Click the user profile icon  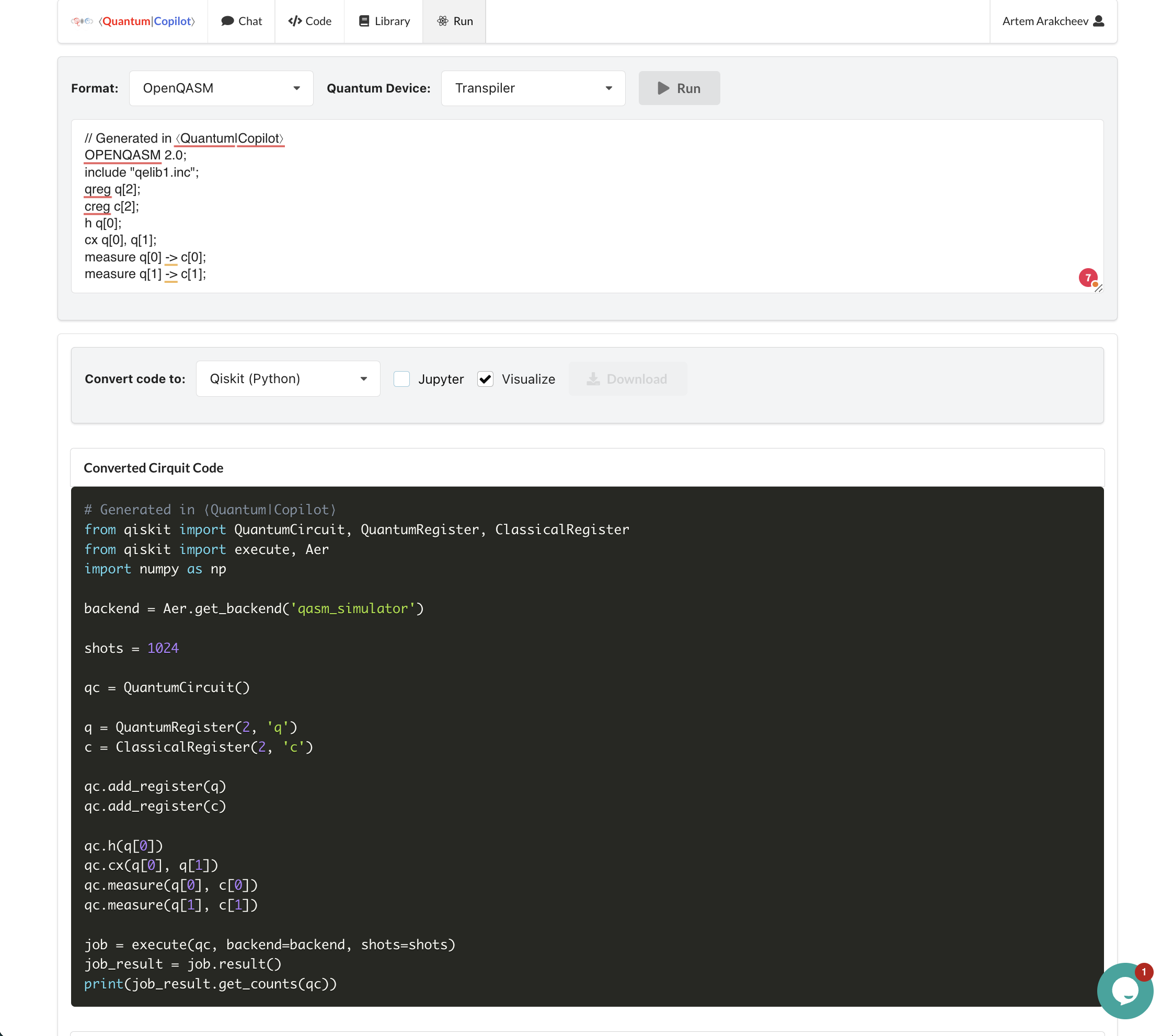(1098, 21)
